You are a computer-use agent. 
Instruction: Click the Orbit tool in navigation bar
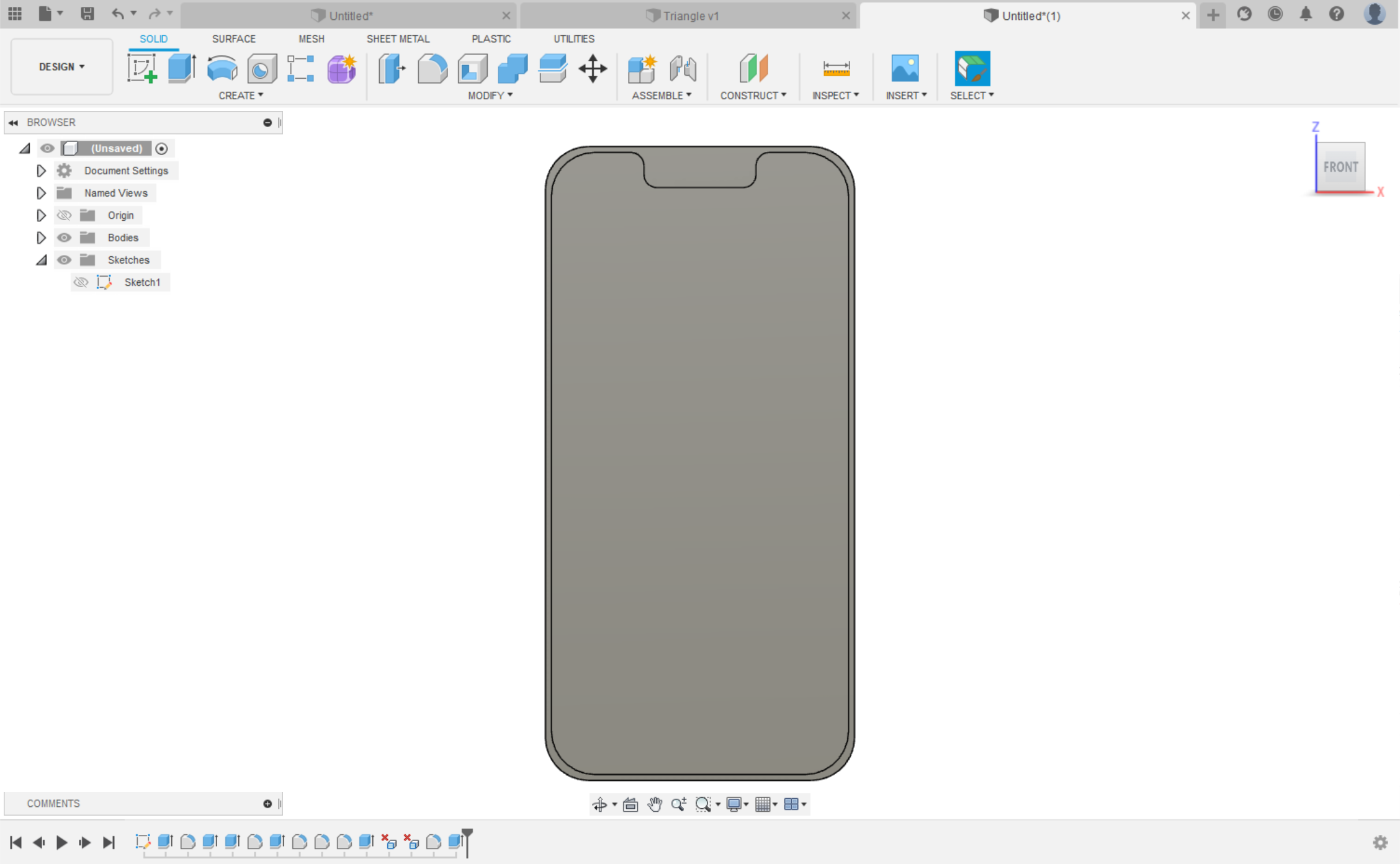click(599, 804)
